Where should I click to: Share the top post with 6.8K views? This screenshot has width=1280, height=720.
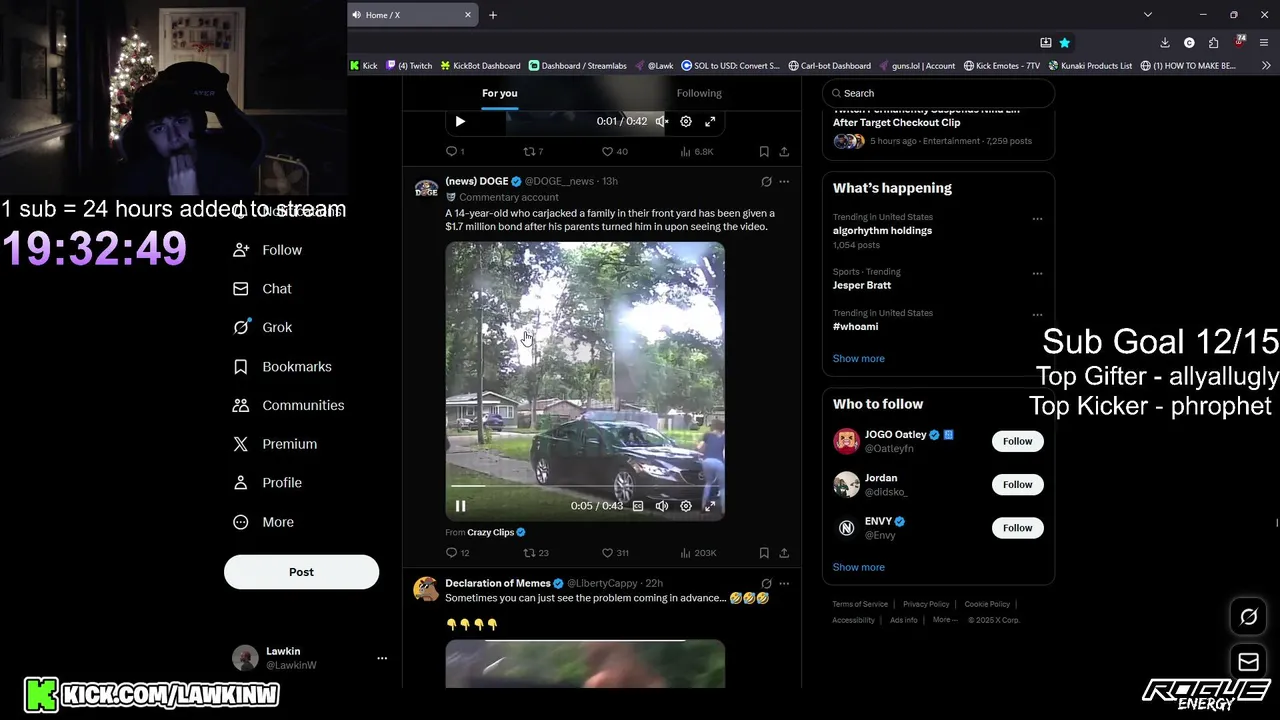[784, 152]
